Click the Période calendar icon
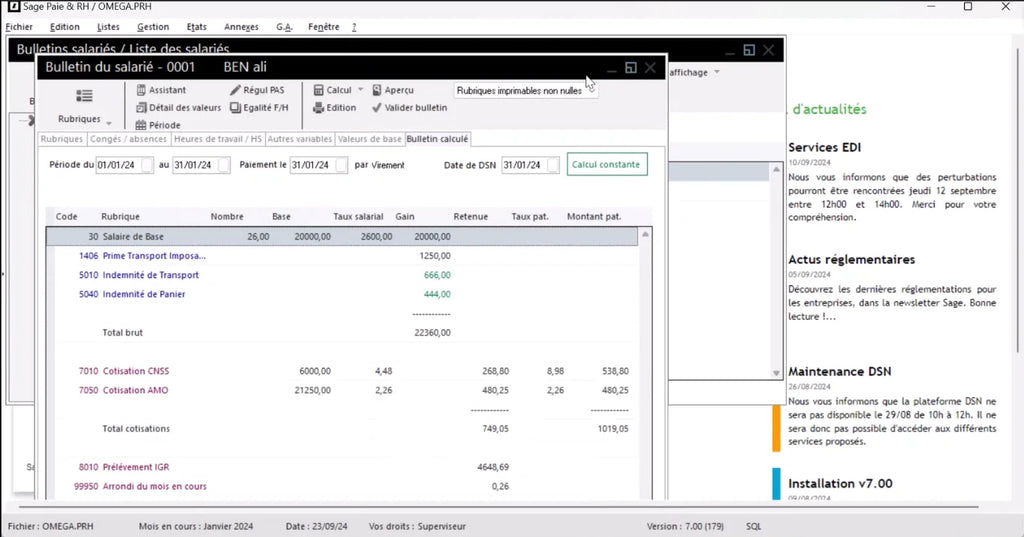 pos(142,125)
